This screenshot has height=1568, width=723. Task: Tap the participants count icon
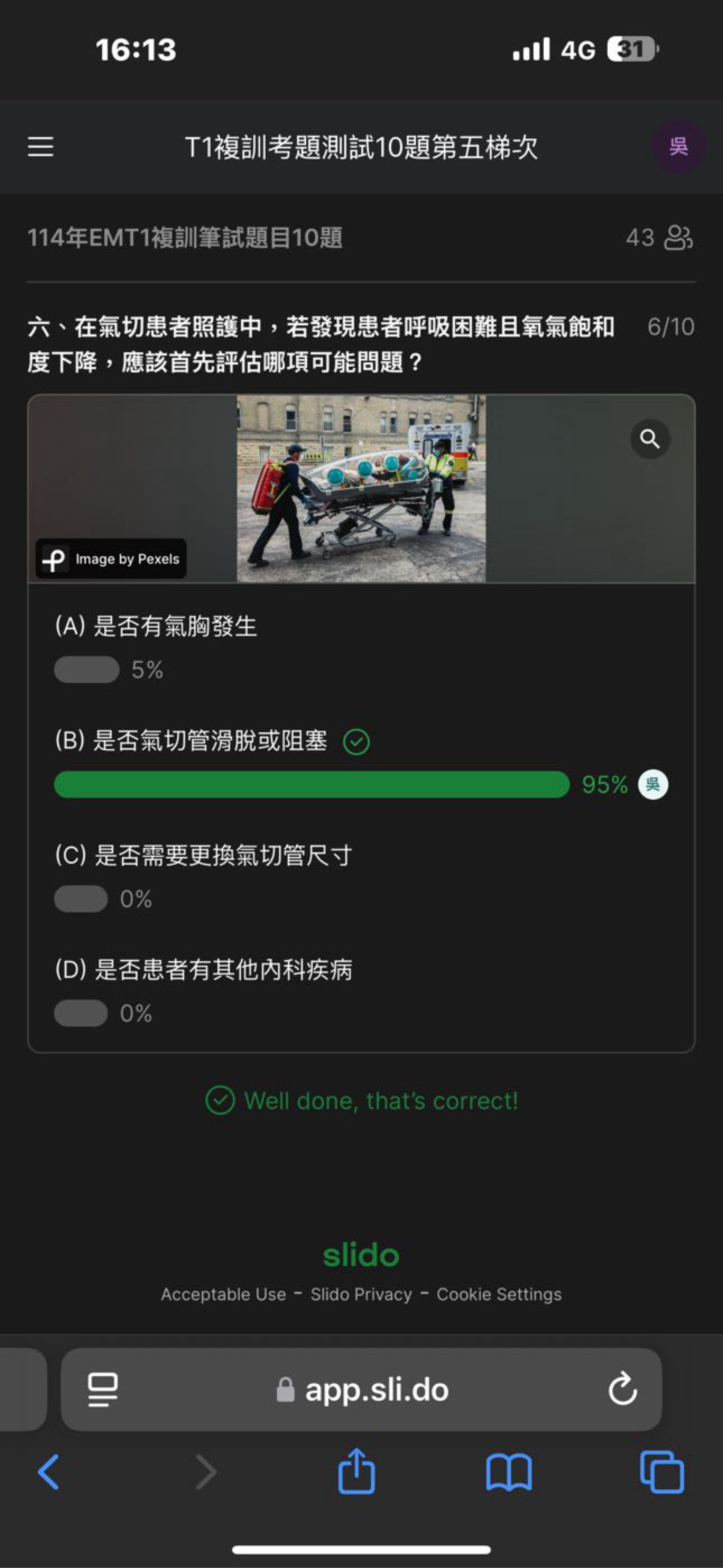pos(678,237)
